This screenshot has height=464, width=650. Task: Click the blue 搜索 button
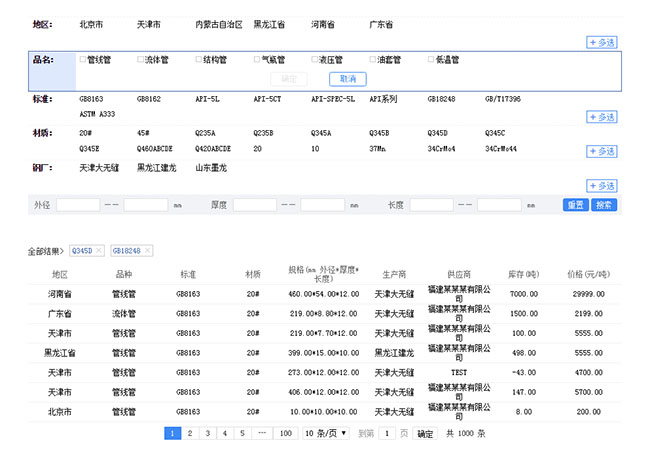[605, 205]
